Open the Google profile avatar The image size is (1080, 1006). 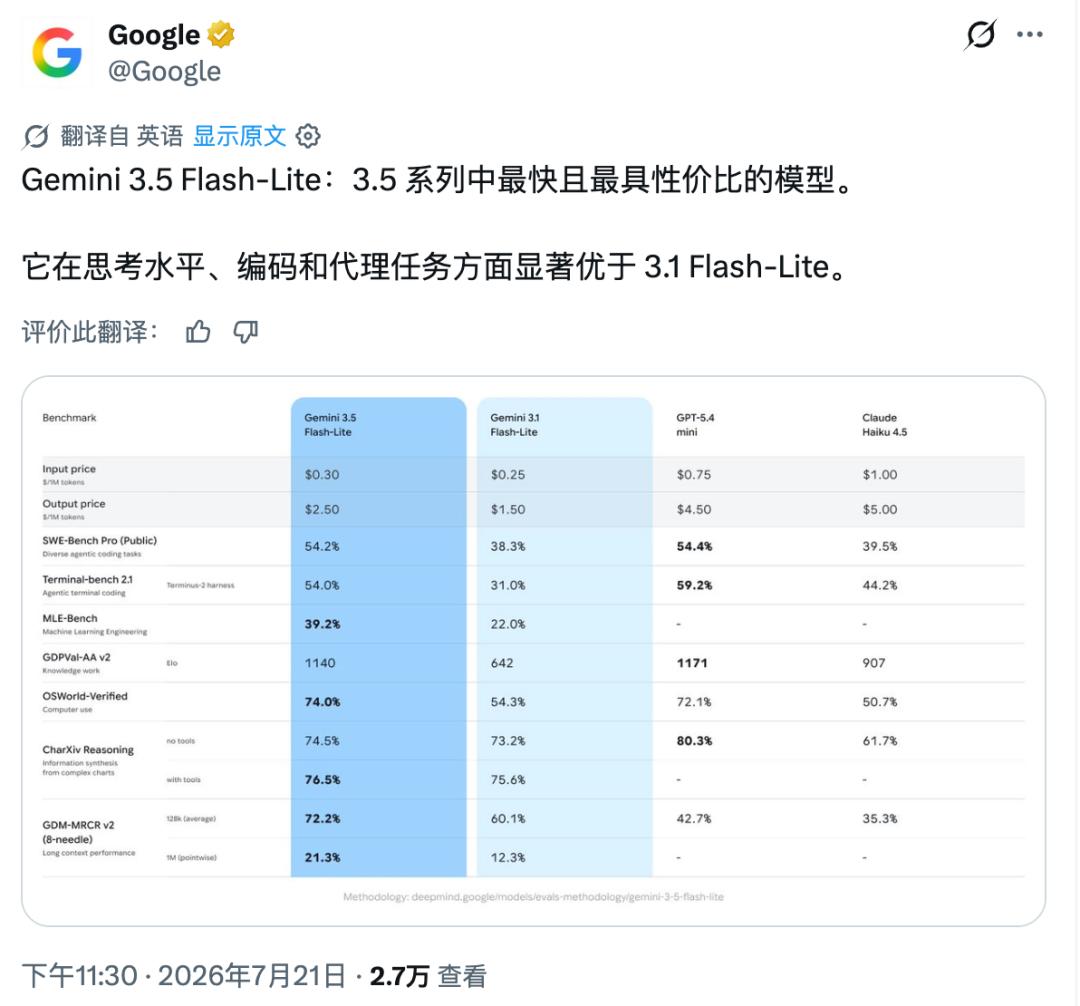56,53
